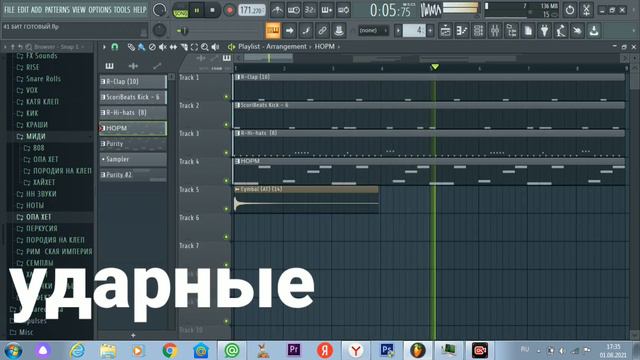Open the Piano roll view icon
This screenshot has width=640, height=360.
[462, 30]
